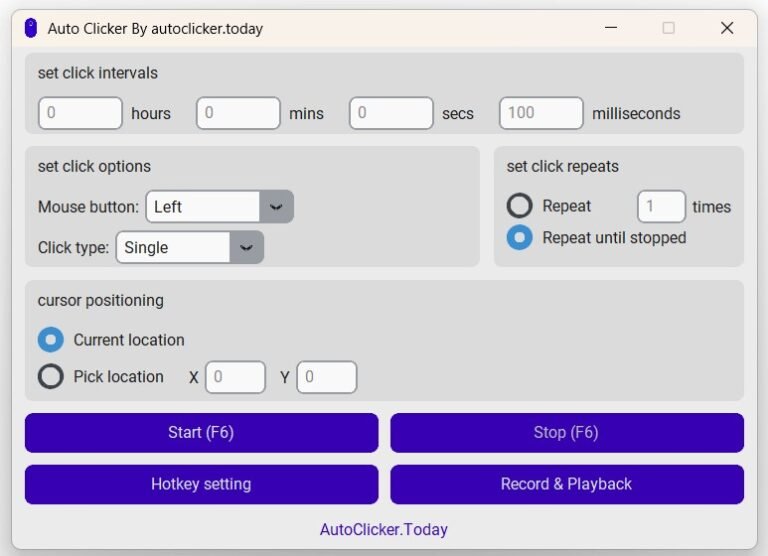Select Repeat until stopped option
The image size is (768, 556).
pyautogui.click(x=520, y=238)
